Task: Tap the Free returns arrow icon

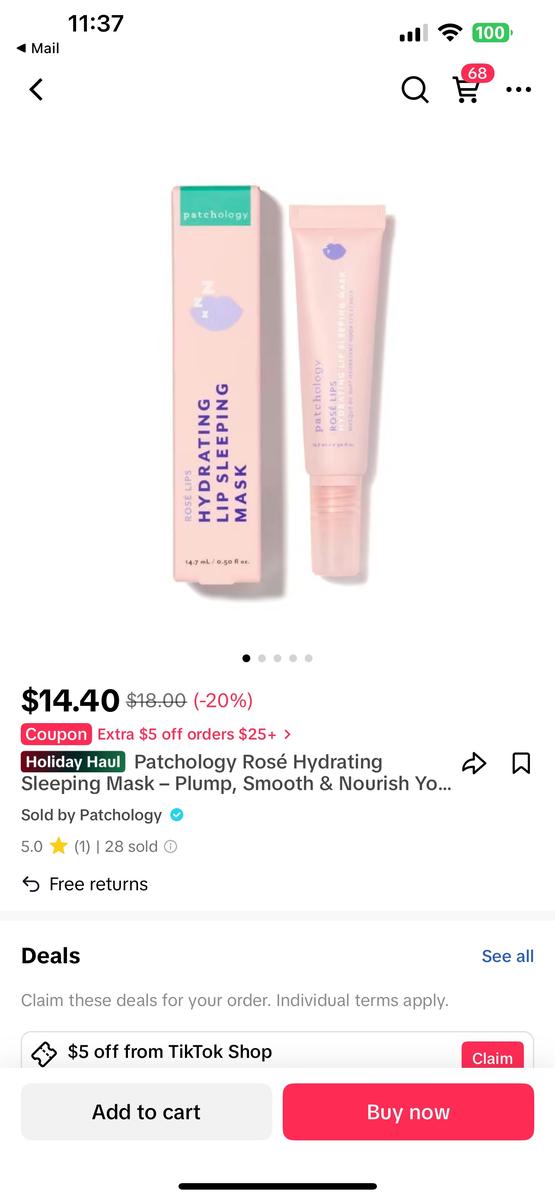Action: pyautogui.click(x=31, y=884)
